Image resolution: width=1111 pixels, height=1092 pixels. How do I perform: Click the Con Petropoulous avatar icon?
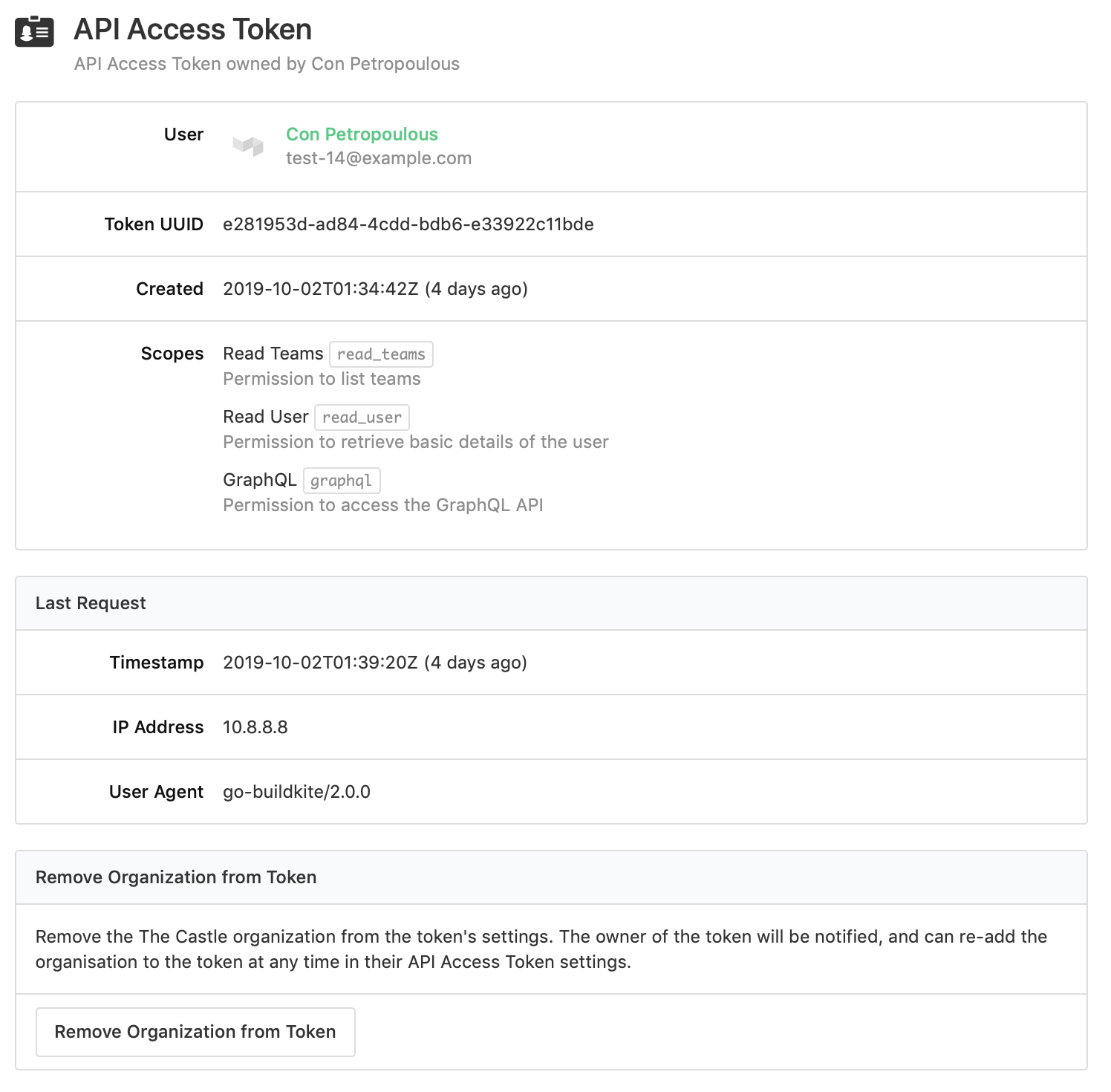248,146
